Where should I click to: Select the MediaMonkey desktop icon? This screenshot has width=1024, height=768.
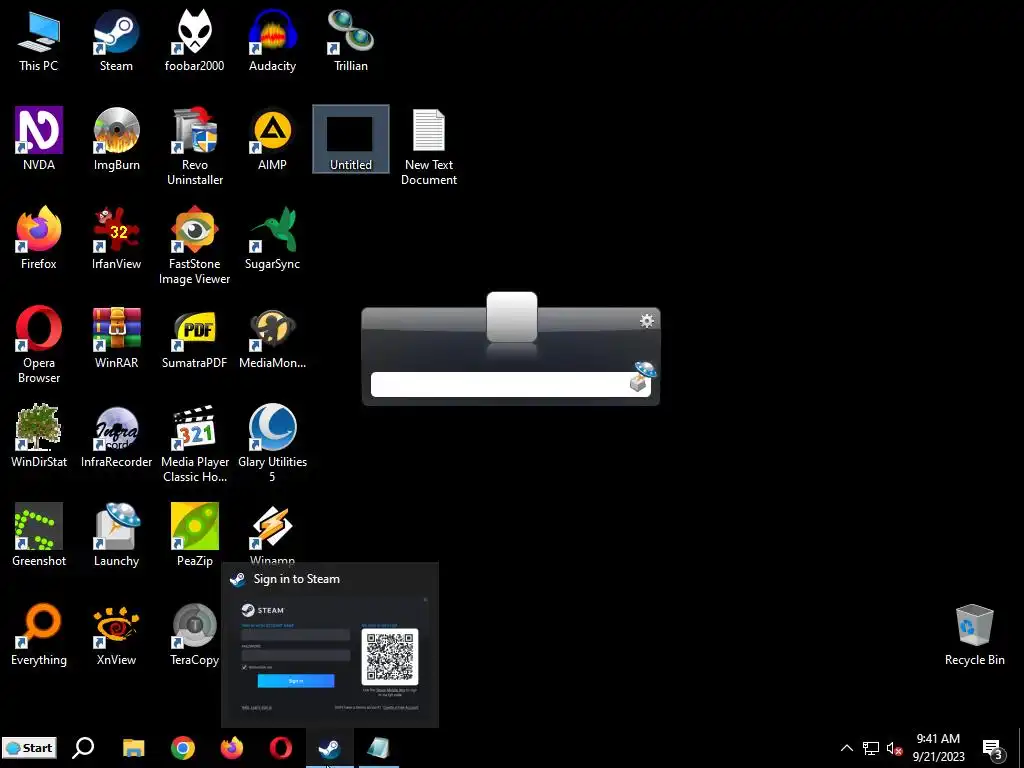pyautogui.click(x=272, y=338)
